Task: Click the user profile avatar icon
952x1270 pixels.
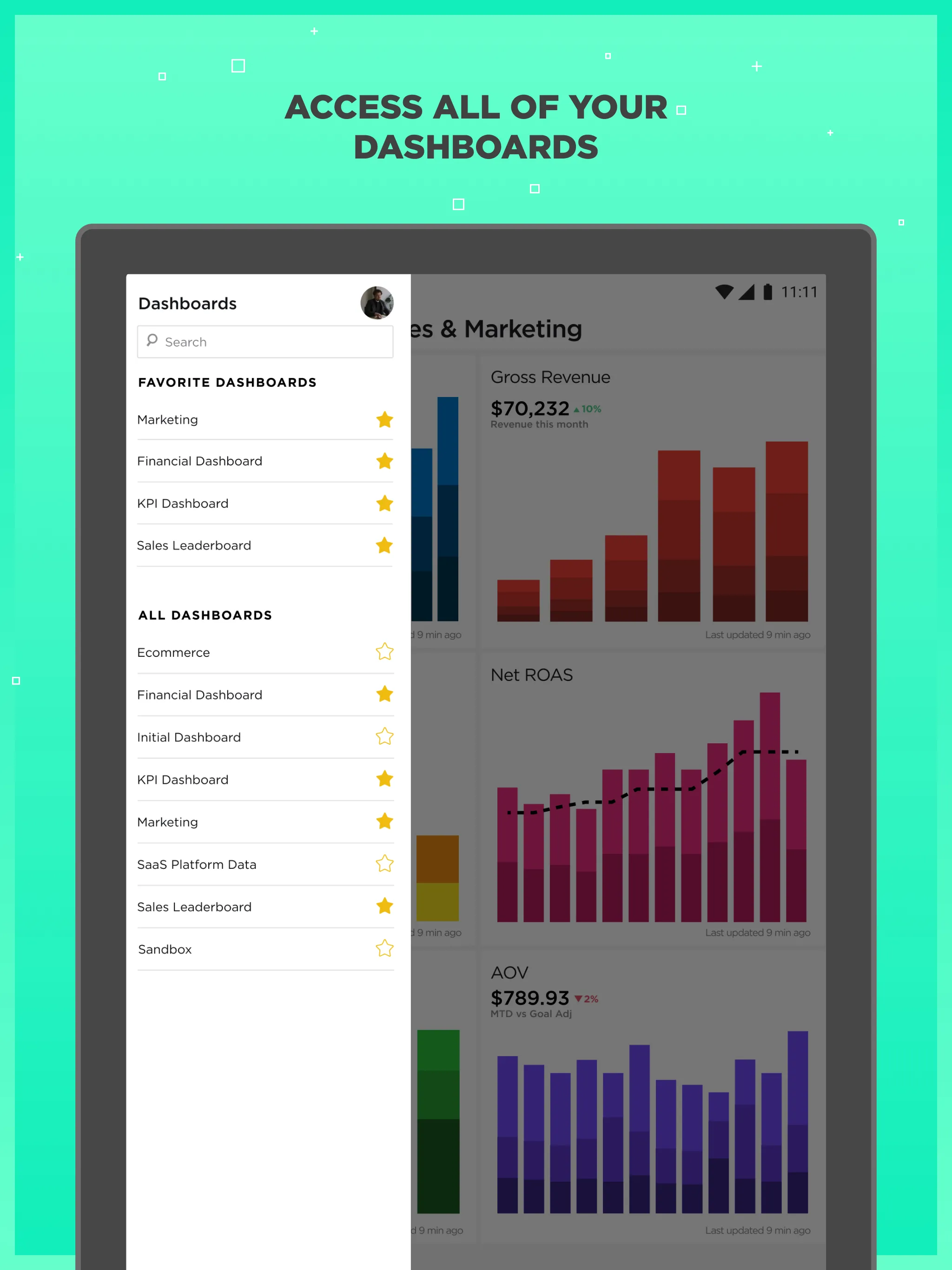Action: (378, 303)
